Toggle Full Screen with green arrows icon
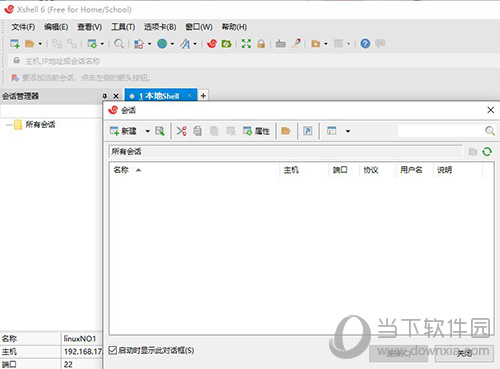This screenshot has height=369, width=500. [x=246, y=44]
